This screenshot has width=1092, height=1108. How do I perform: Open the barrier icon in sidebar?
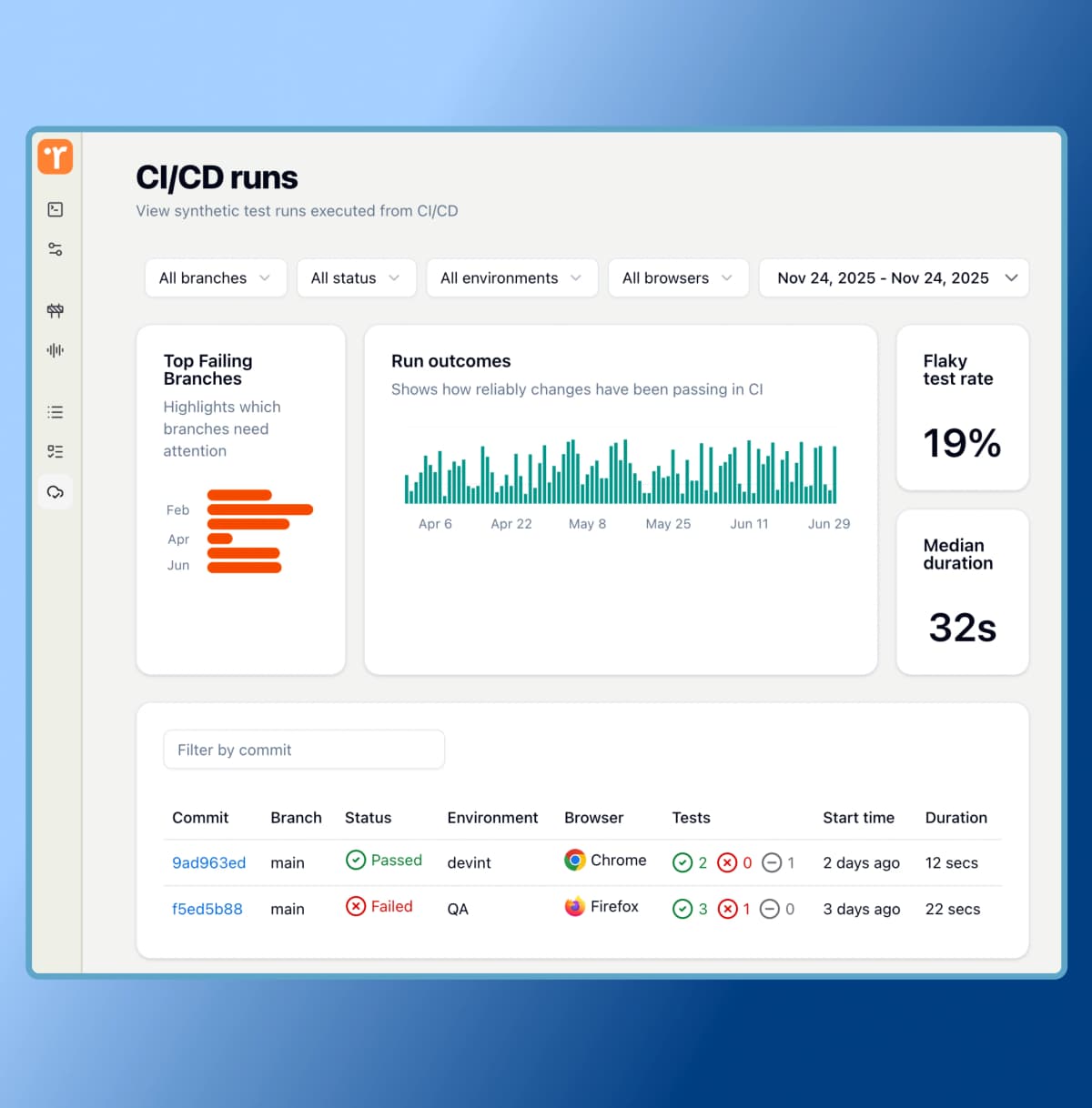(x=56, y=310)
